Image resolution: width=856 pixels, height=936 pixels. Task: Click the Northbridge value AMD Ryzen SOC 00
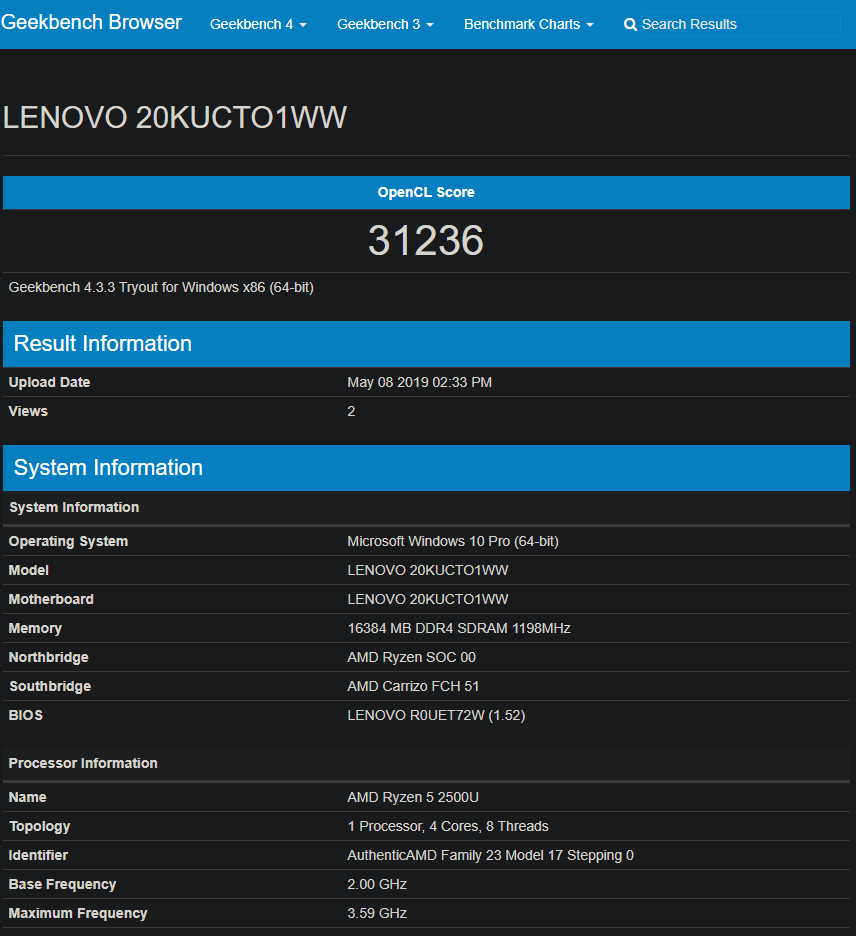[x=411, y=657]
